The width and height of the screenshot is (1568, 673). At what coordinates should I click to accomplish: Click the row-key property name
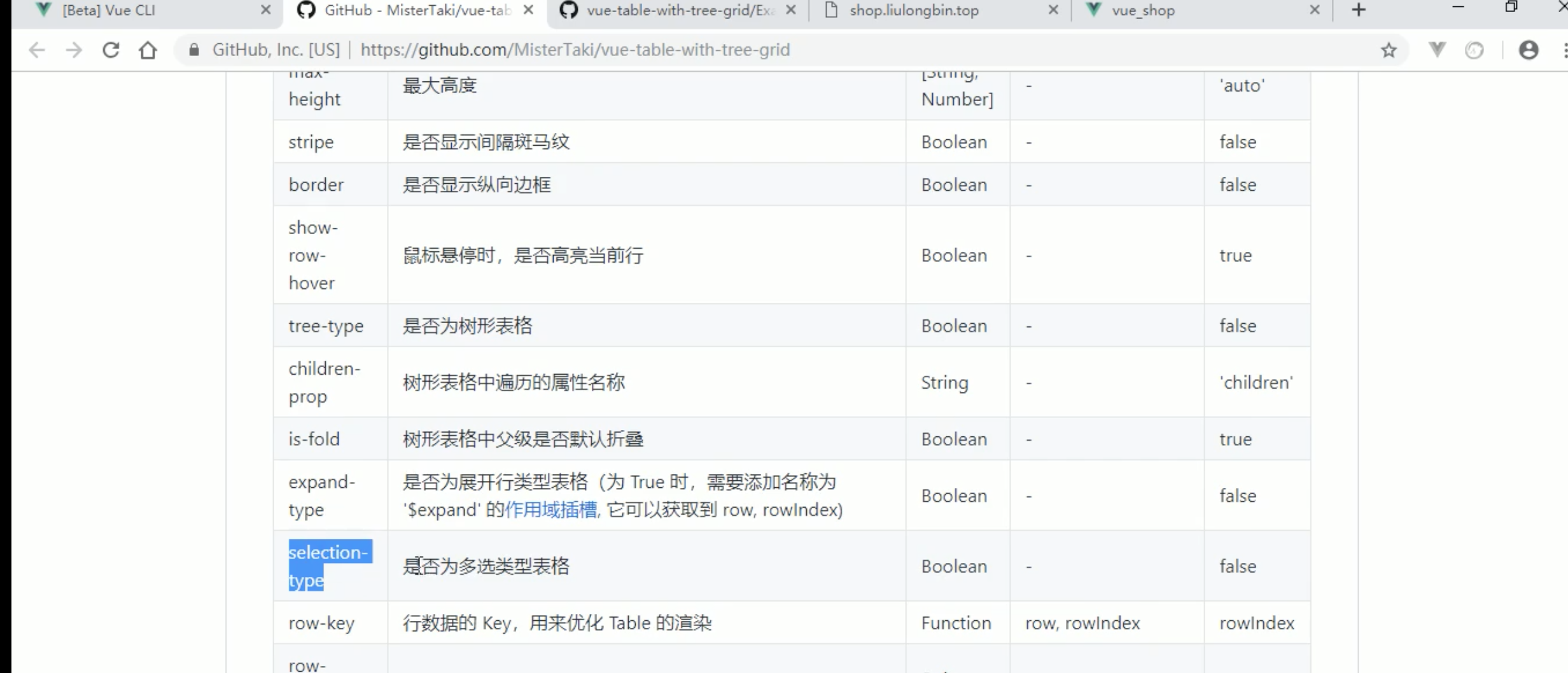[321, 623]
